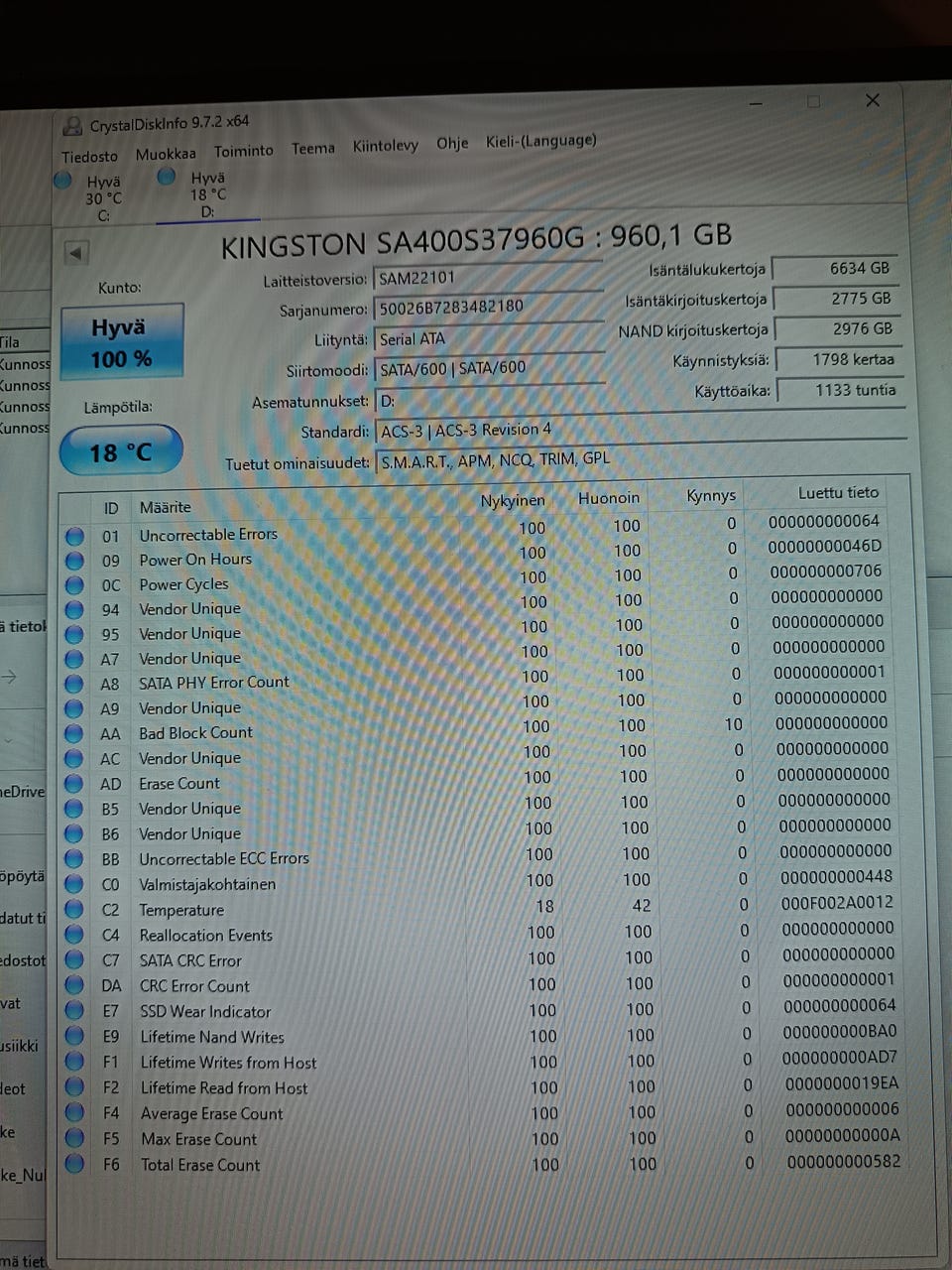Click raw value 00000000046D

pos(825,547)
